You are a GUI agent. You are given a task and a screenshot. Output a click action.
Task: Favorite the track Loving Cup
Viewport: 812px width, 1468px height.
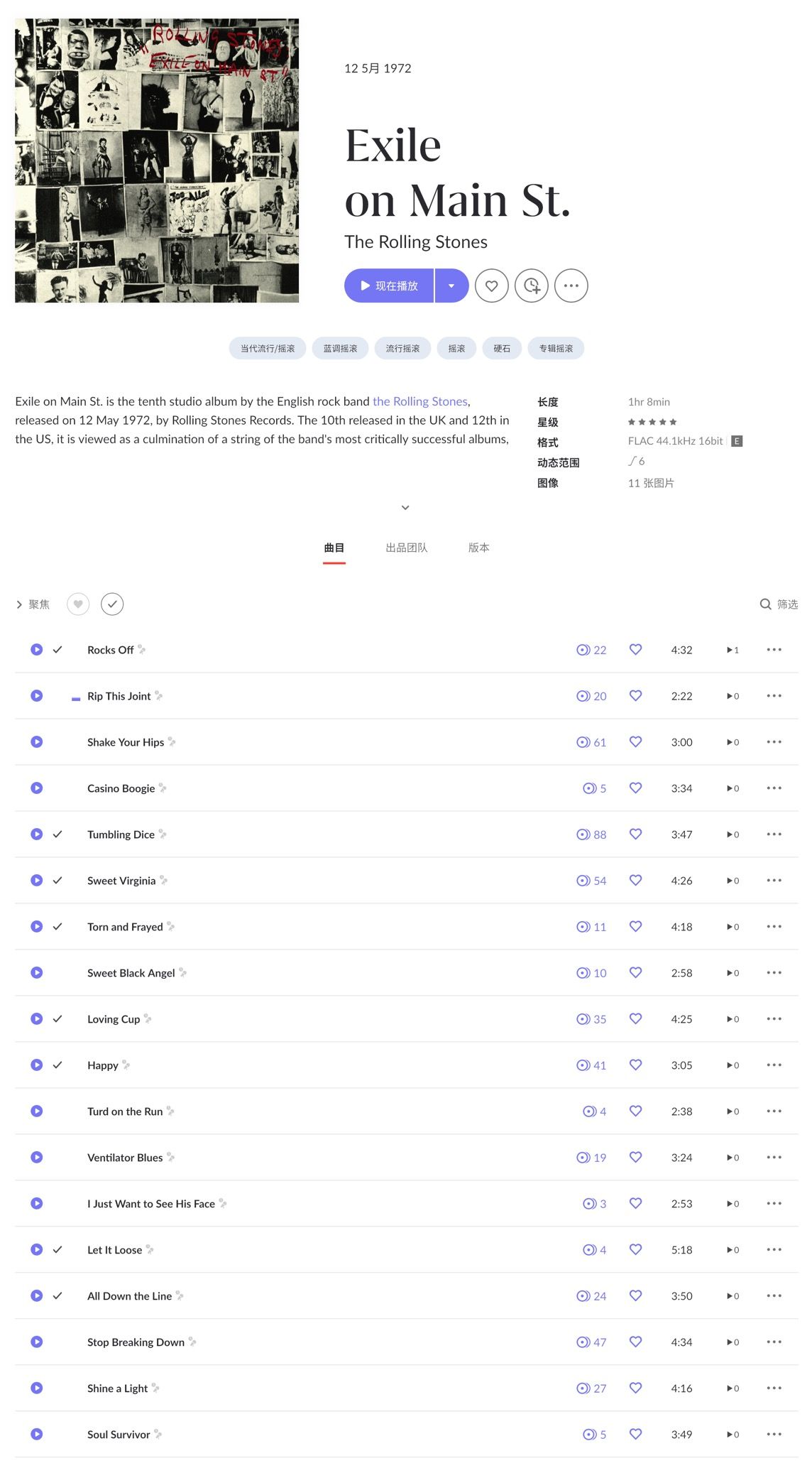[x=636, y=1018]
